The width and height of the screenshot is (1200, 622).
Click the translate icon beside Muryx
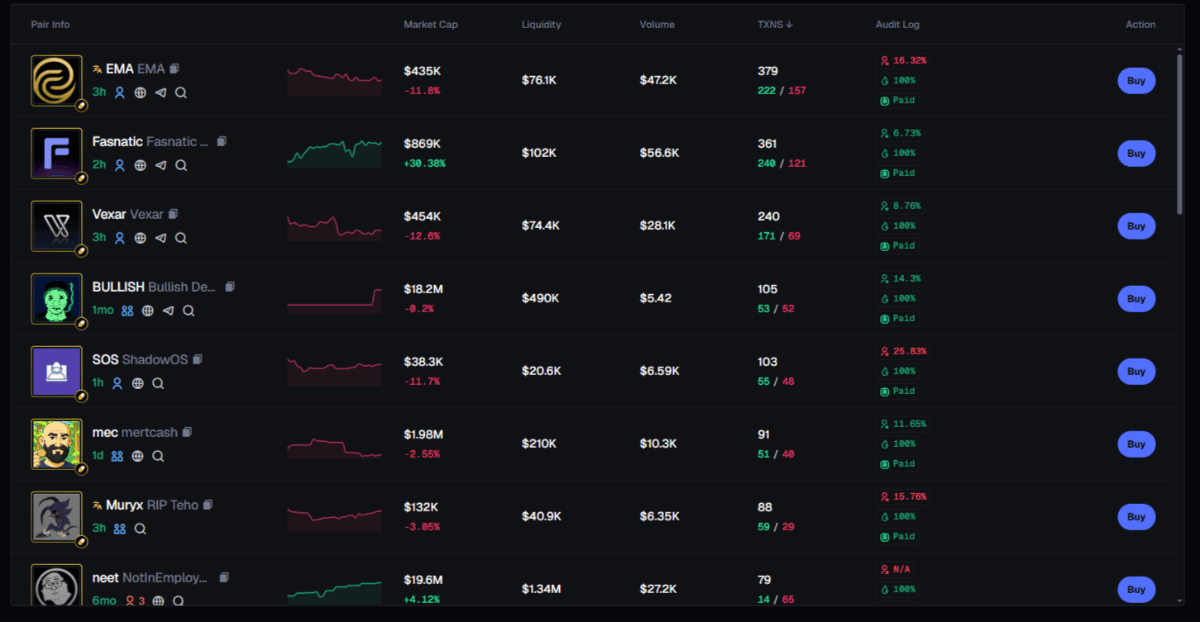98,505
